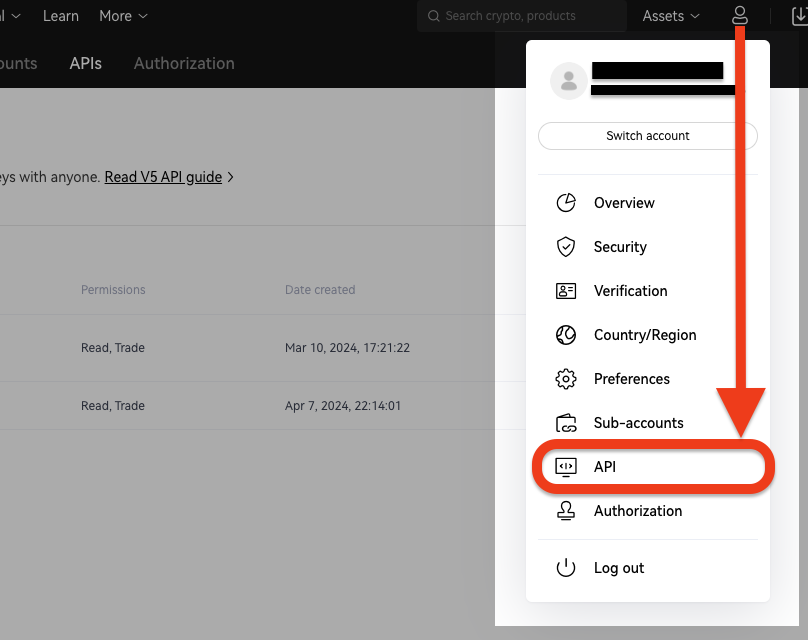Select the Log out menu entry
The image size is (808, 640).
pyautogui.click(x=618, y=568)
